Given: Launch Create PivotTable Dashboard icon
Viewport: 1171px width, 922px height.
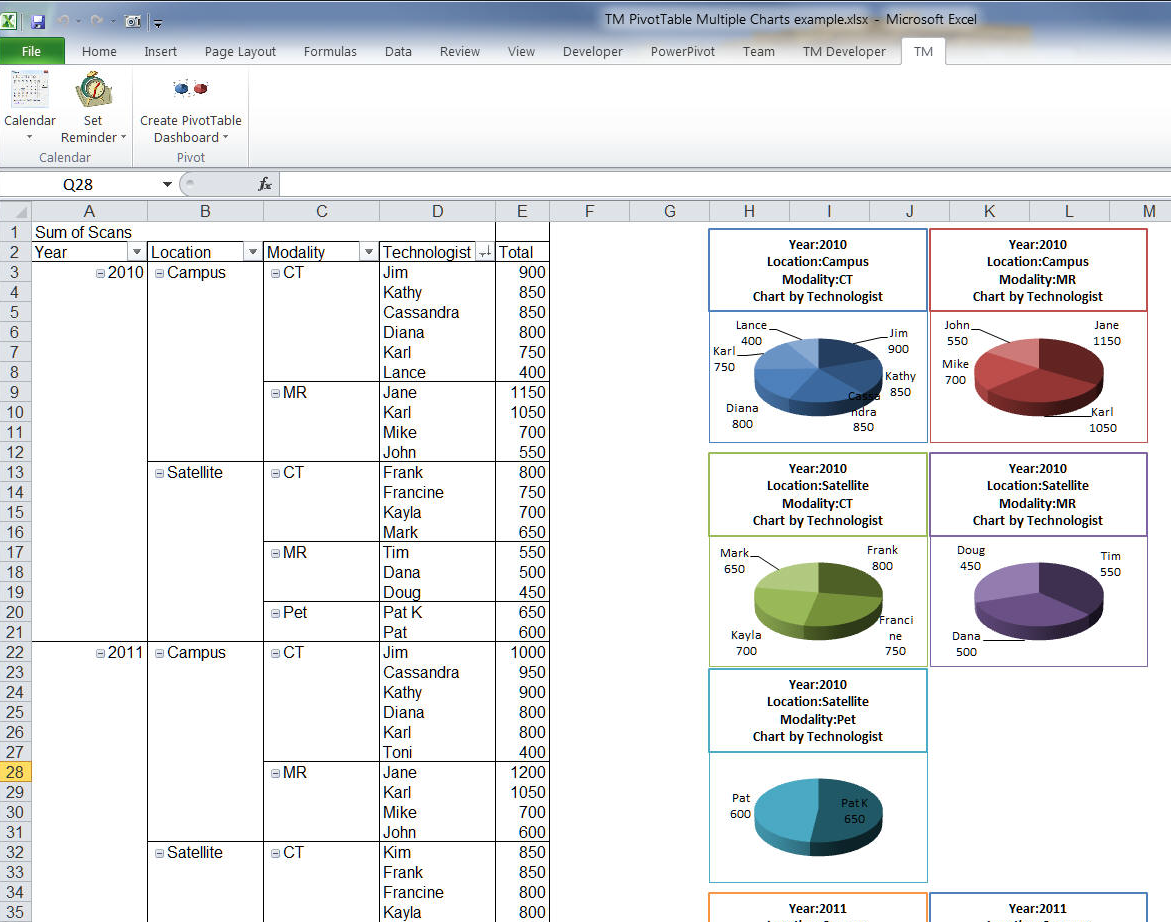Looking at the screenshot, I should (x=190, y=90).
